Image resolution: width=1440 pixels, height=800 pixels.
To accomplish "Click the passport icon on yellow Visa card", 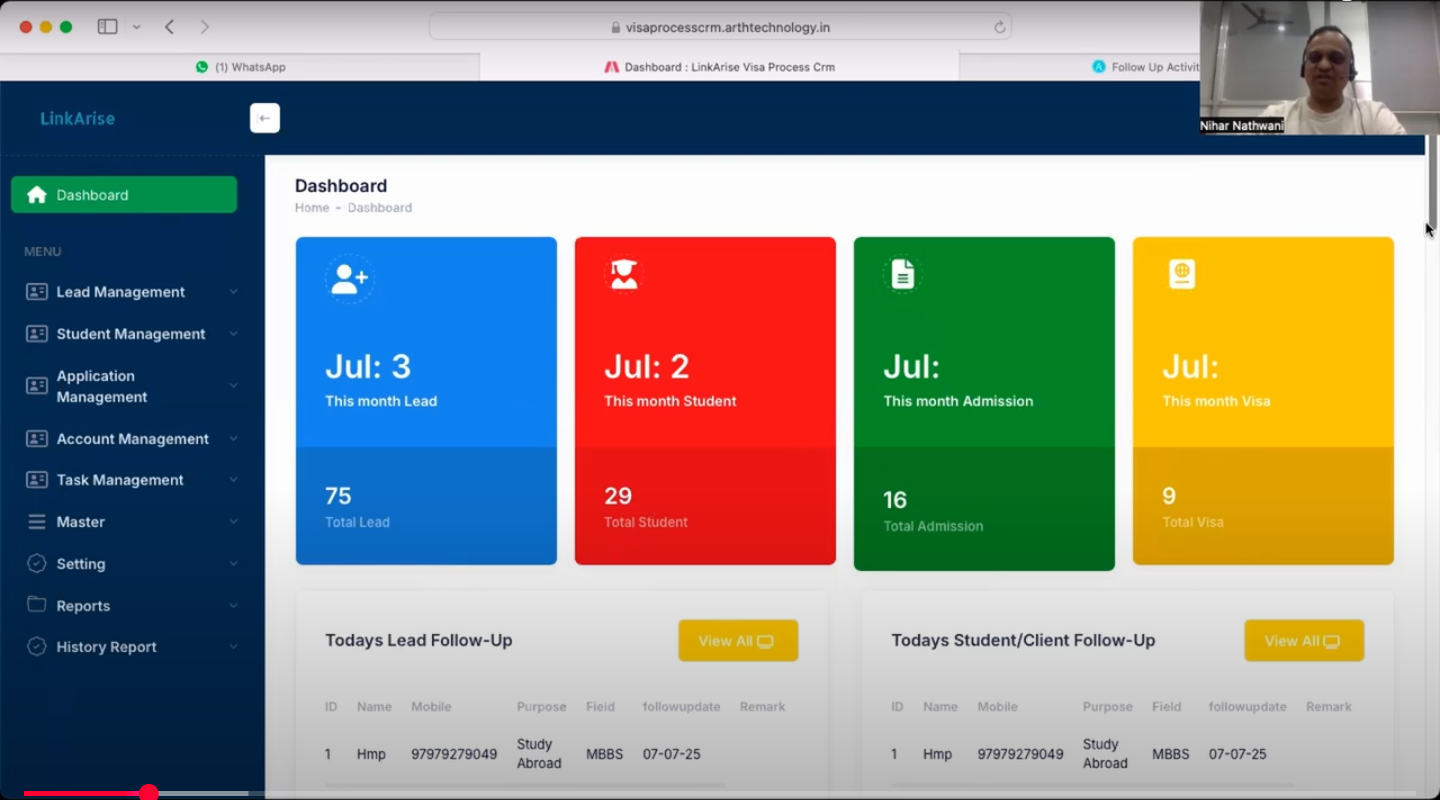I will click(x=1182, y=274).
